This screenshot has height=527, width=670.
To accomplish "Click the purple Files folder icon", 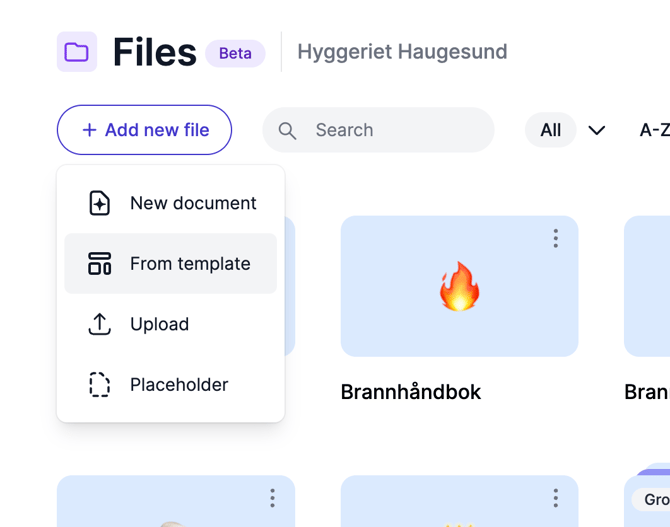I will tap(77, 52).
